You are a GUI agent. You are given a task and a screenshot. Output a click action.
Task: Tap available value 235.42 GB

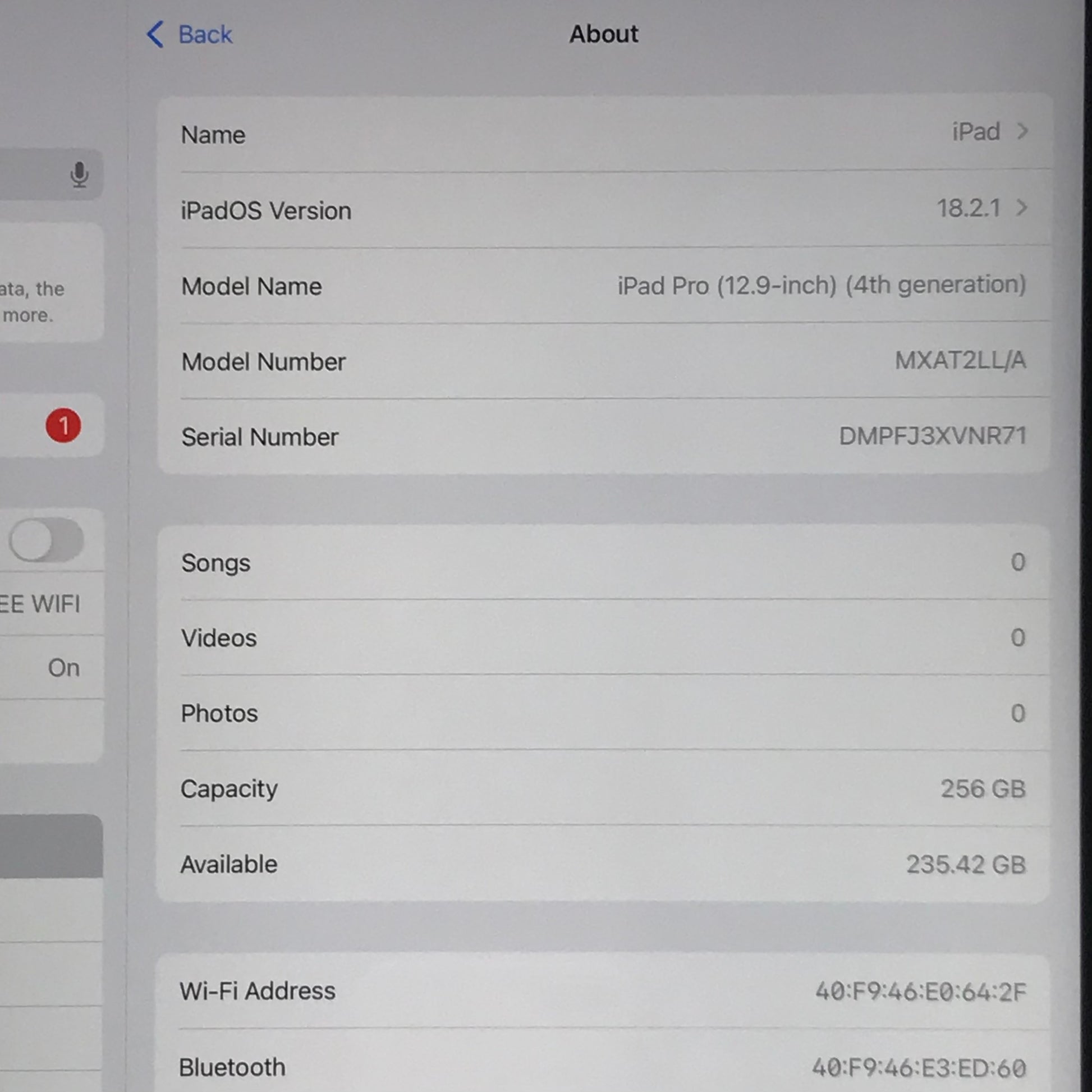click(x=966, y=864)
